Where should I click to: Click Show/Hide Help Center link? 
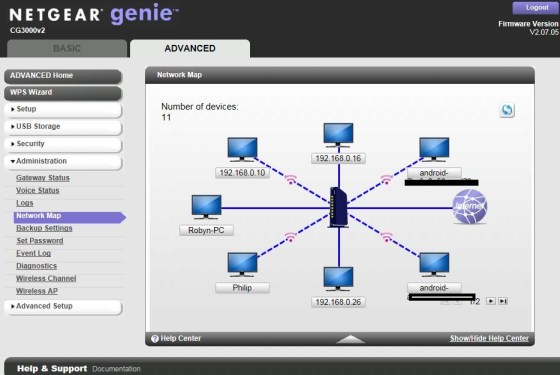click(489, 339)
